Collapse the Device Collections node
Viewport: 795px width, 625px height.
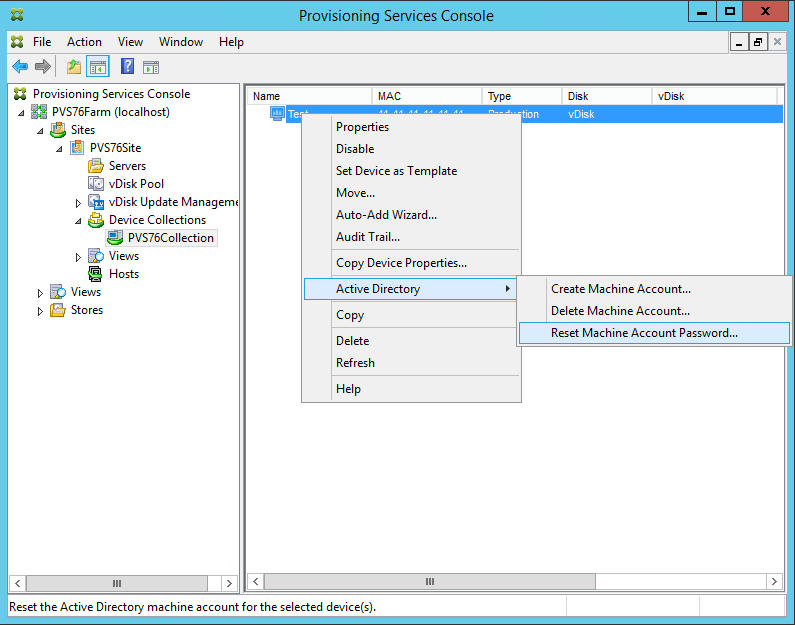pyautogui.click(x=78, y=221)
